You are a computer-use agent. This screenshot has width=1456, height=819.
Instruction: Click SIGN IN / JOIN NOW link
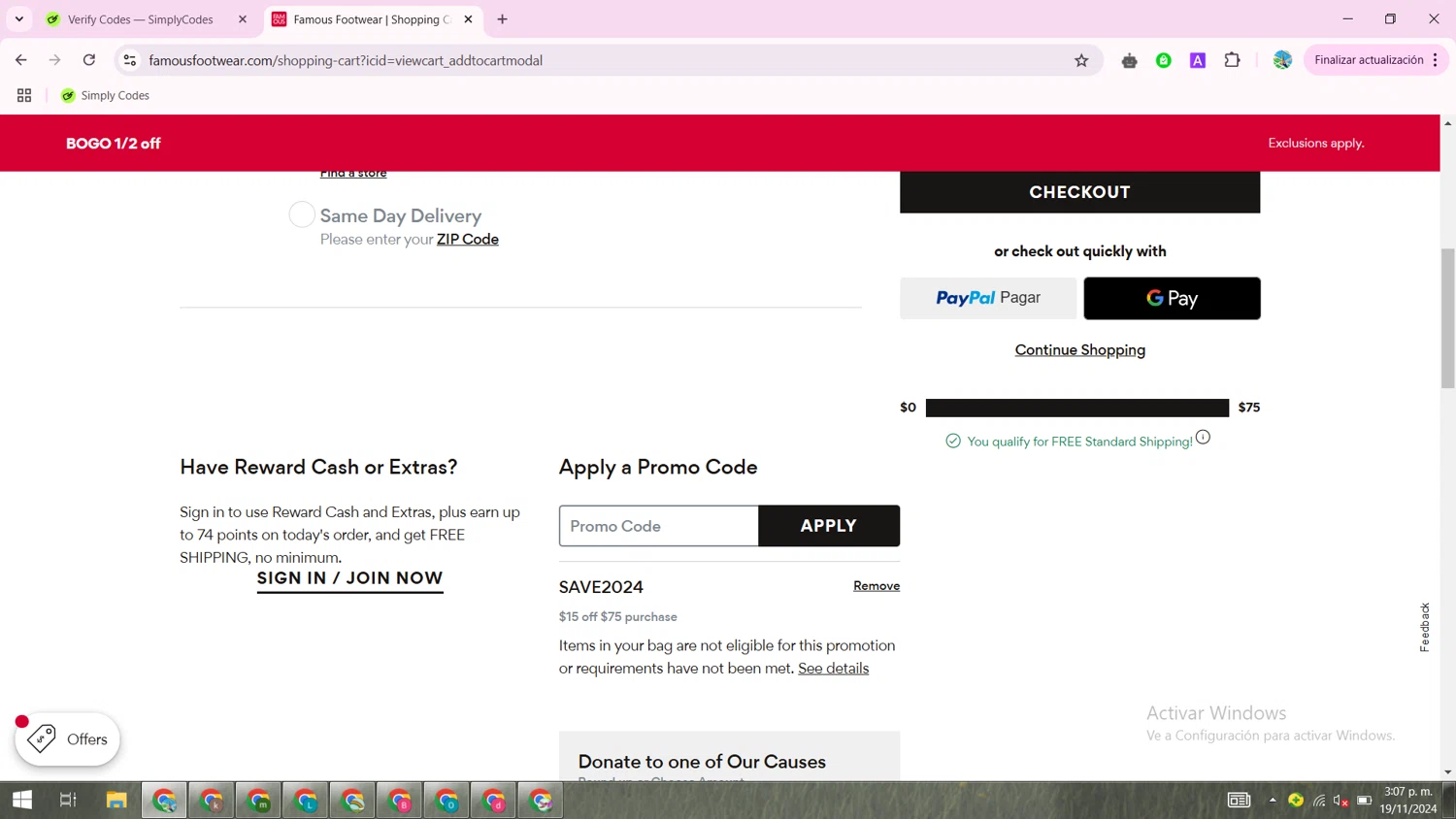[x=349, y=578]
